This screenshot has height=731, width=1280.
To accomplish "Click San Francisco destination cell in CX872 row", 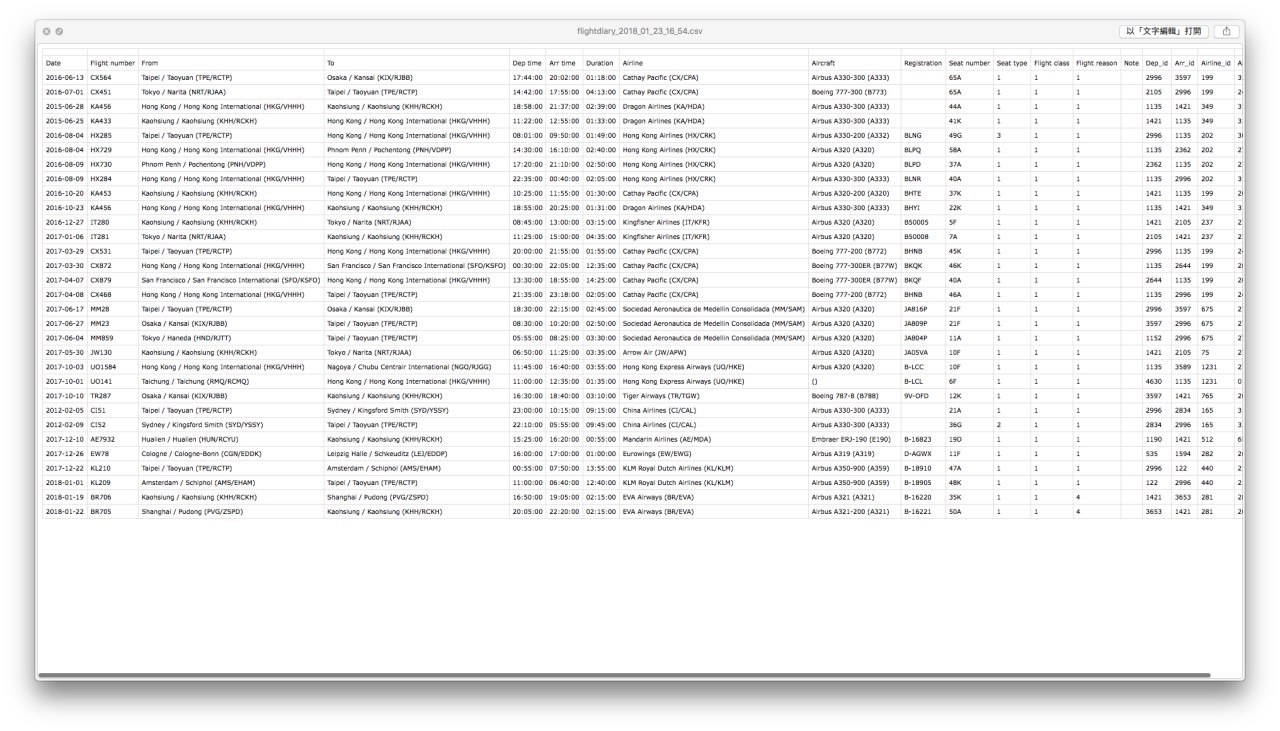I will click(416, 266).
